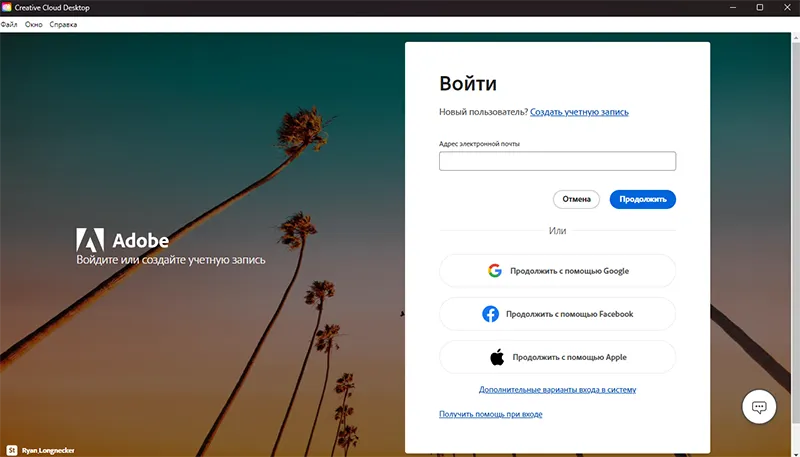This screenshot has width=800, height=457.
Task: Focus the Адрес электронной почты input field
Action: [x=557, y=161]
